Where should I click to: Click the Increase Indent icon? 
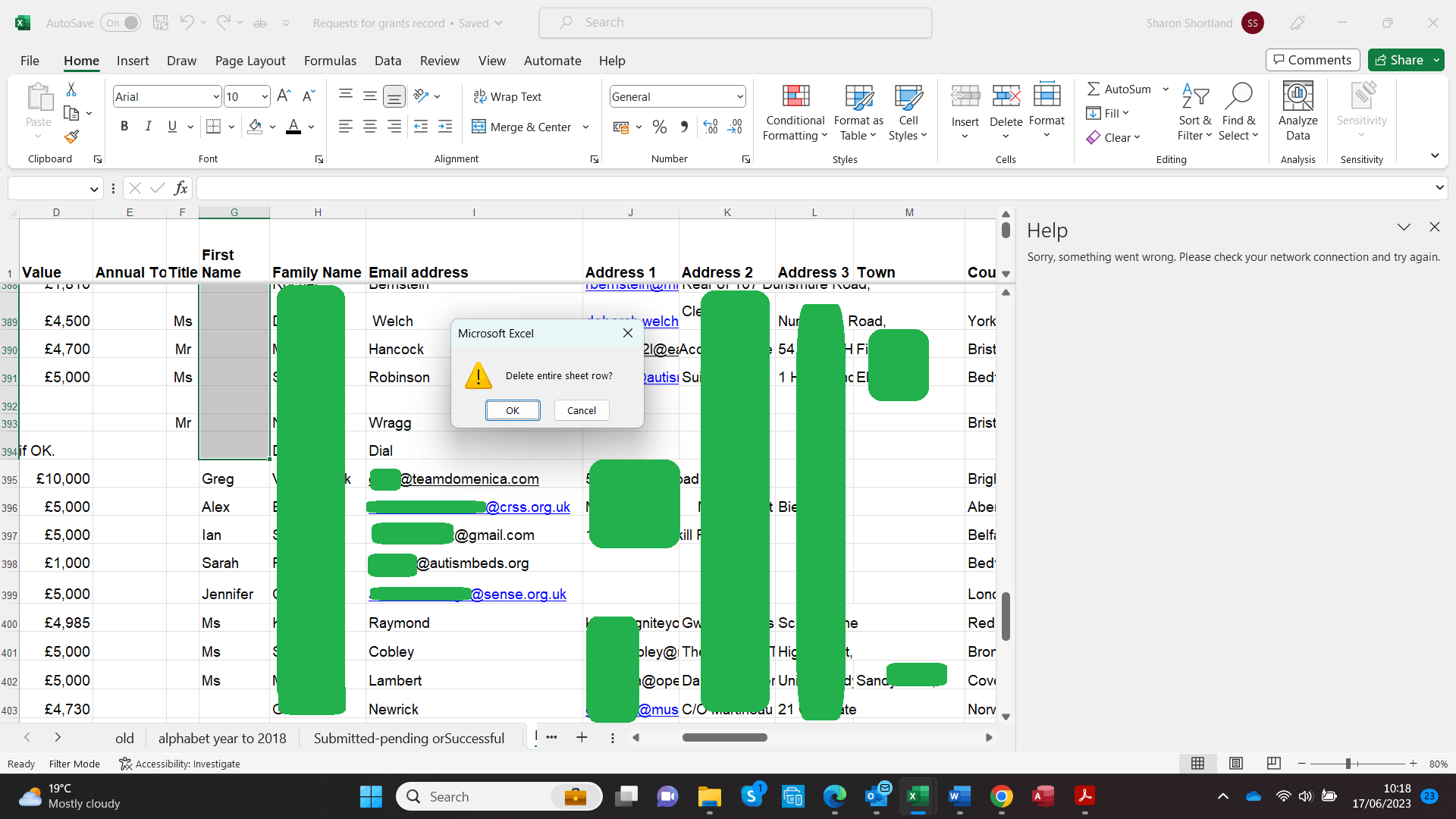pyautogui.click(x=445, y=127)
